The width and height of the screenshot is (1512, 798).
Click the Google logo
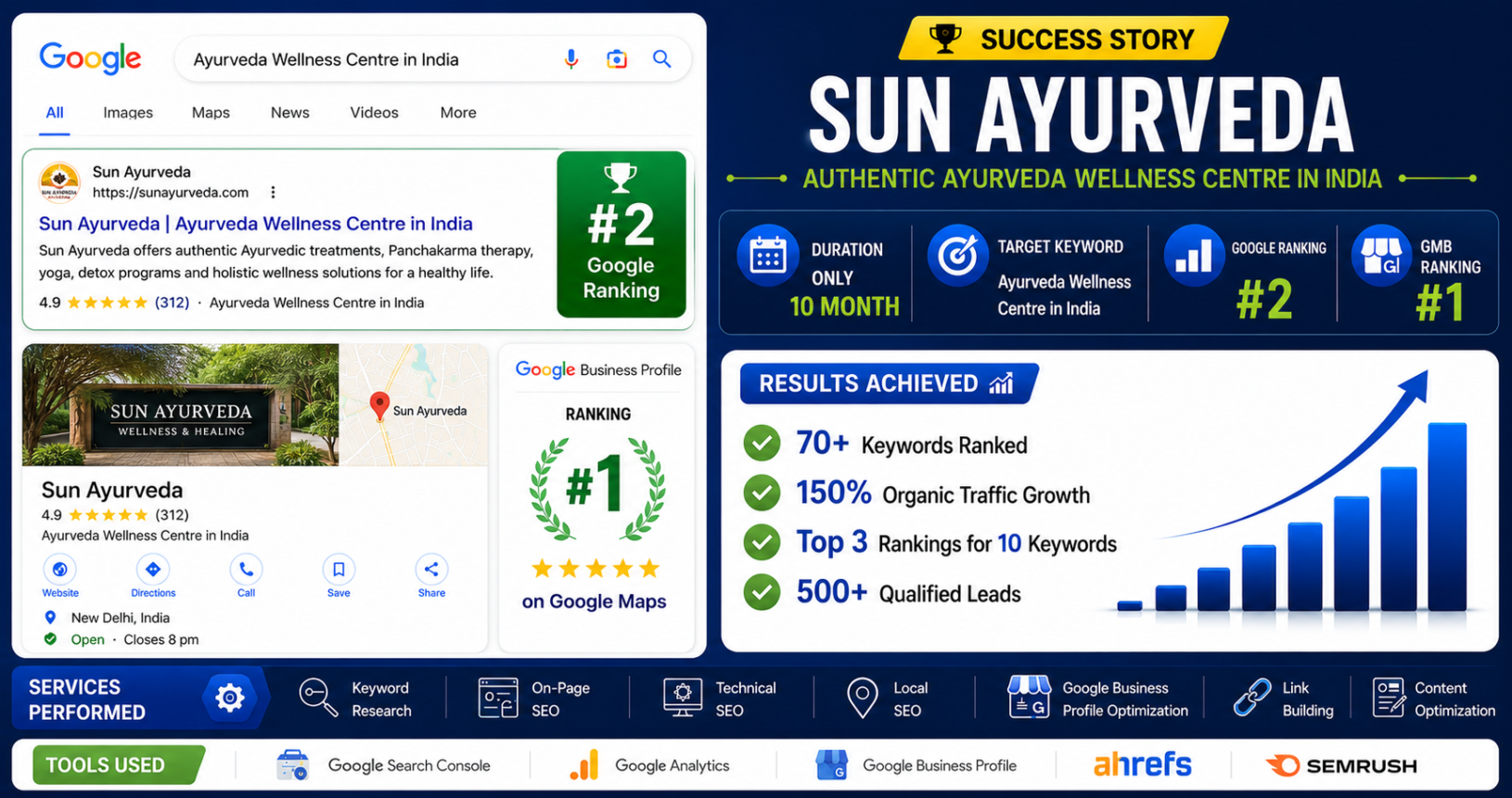(x=90, y=58)
